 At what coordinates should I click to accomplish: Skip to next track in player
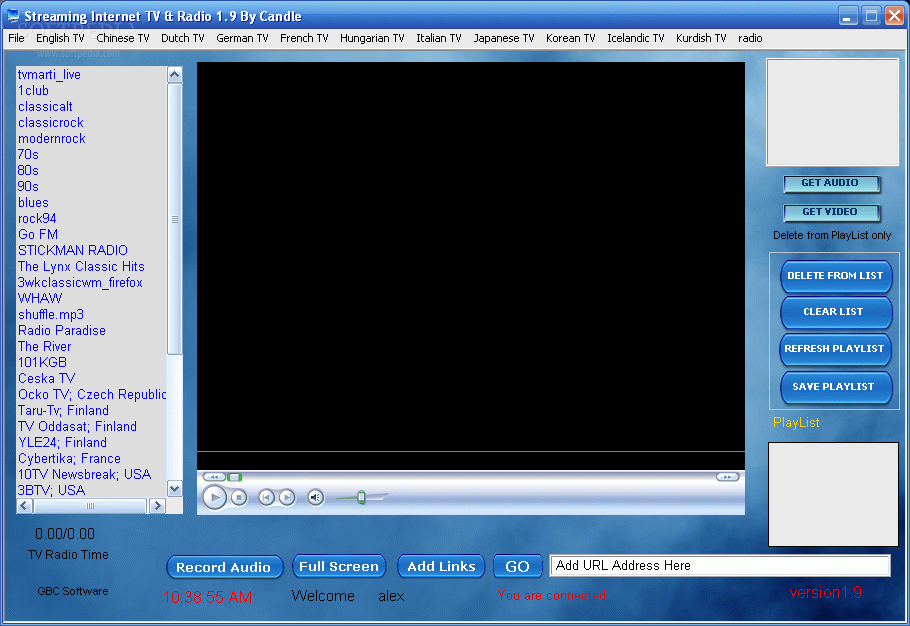[287, 497]
